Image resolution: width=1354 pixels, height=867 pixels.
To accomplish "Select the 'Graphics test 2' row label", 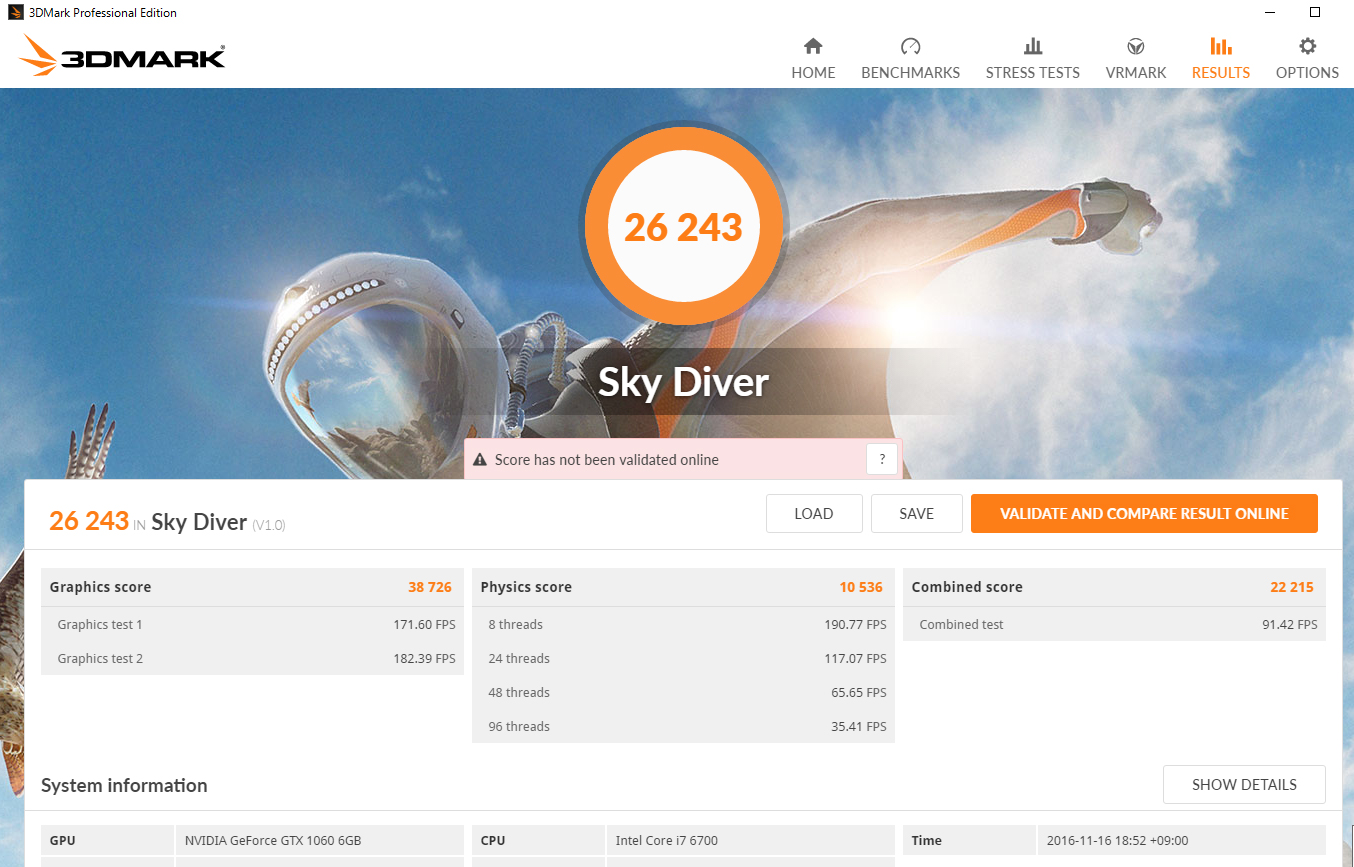I will point(100,659).
